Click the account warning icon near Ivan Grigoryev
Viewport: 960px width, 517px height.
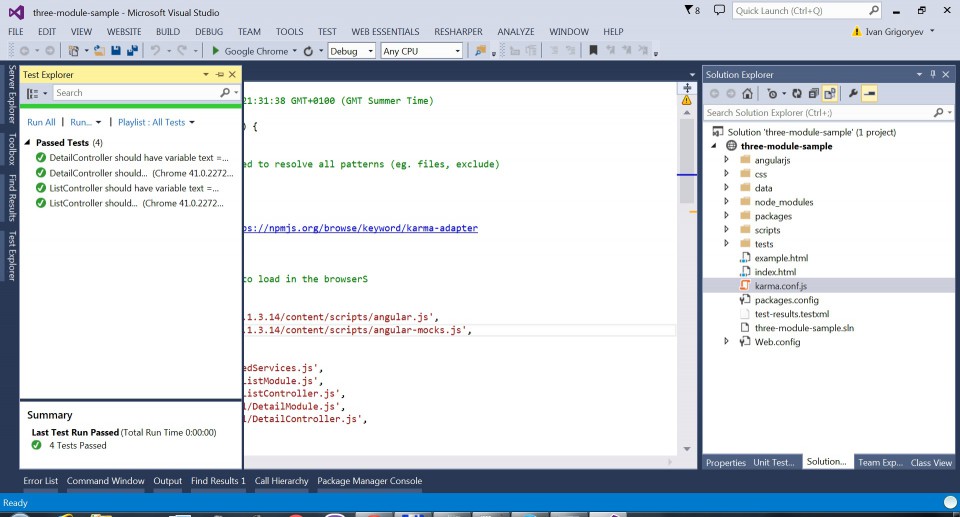pos(857,31)
